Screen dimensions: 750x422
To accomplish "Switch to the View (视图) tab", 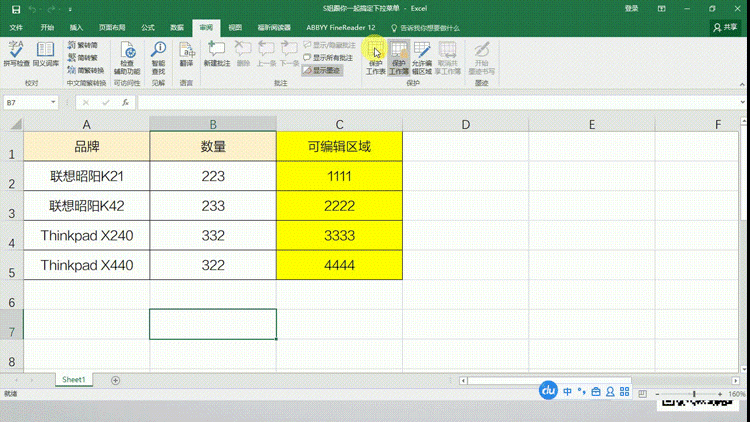I will 235,28.
